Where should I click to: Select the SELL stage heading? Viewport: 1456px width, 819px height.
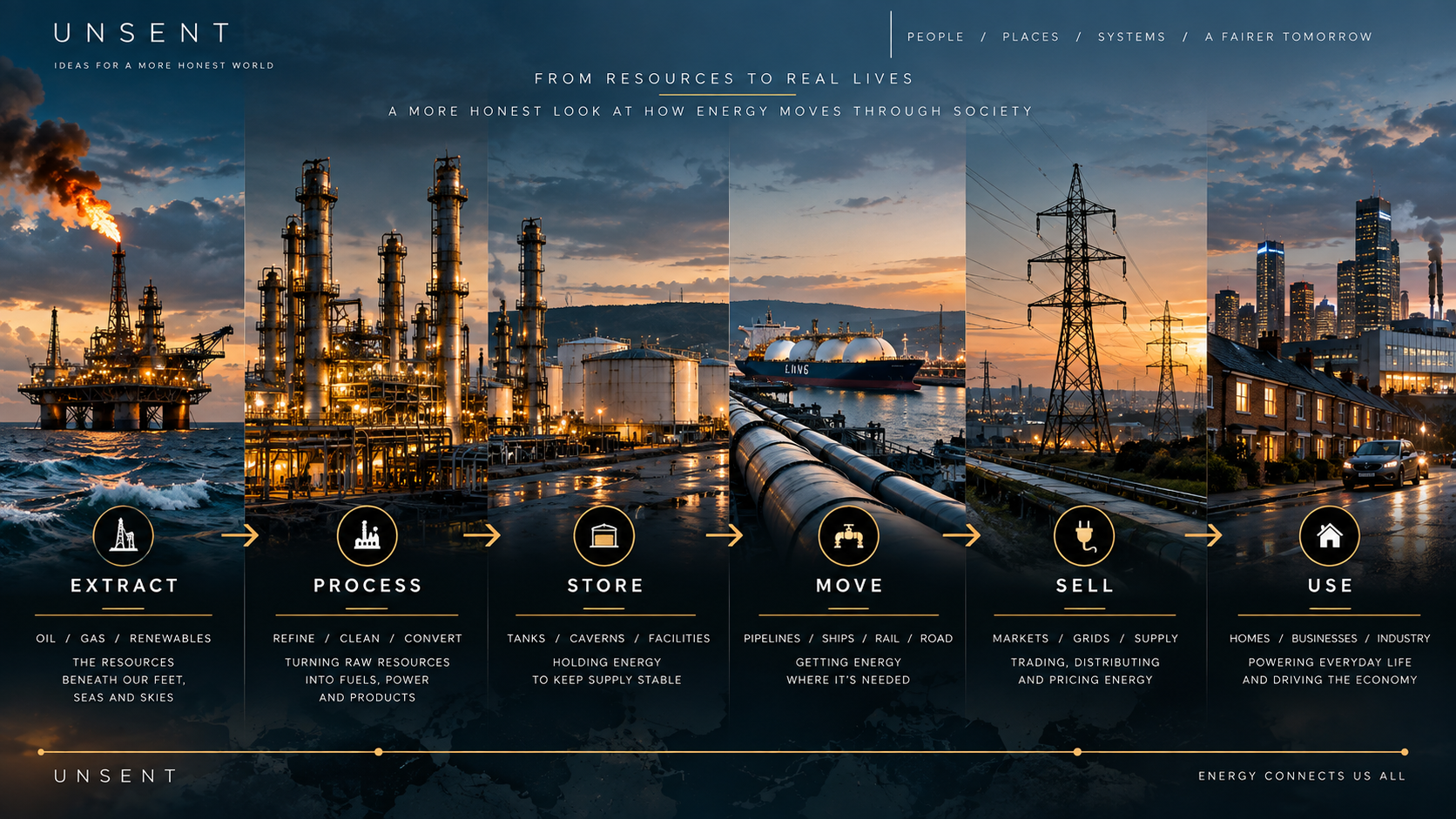(x=1085, y=586)
